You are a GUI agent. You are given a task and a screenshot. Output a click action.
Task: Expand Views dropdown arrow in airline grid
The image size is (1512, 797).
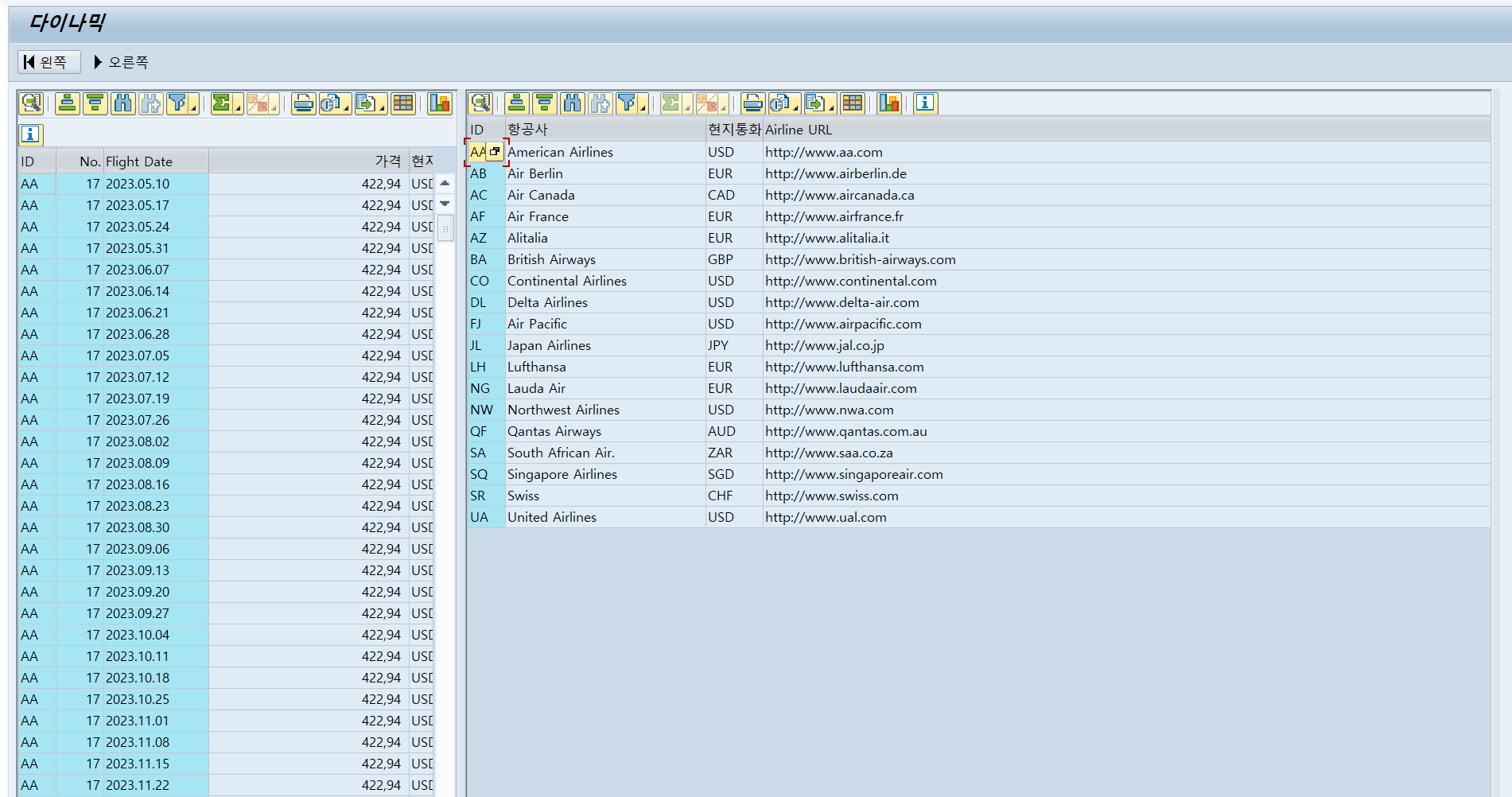click(796, 109)
